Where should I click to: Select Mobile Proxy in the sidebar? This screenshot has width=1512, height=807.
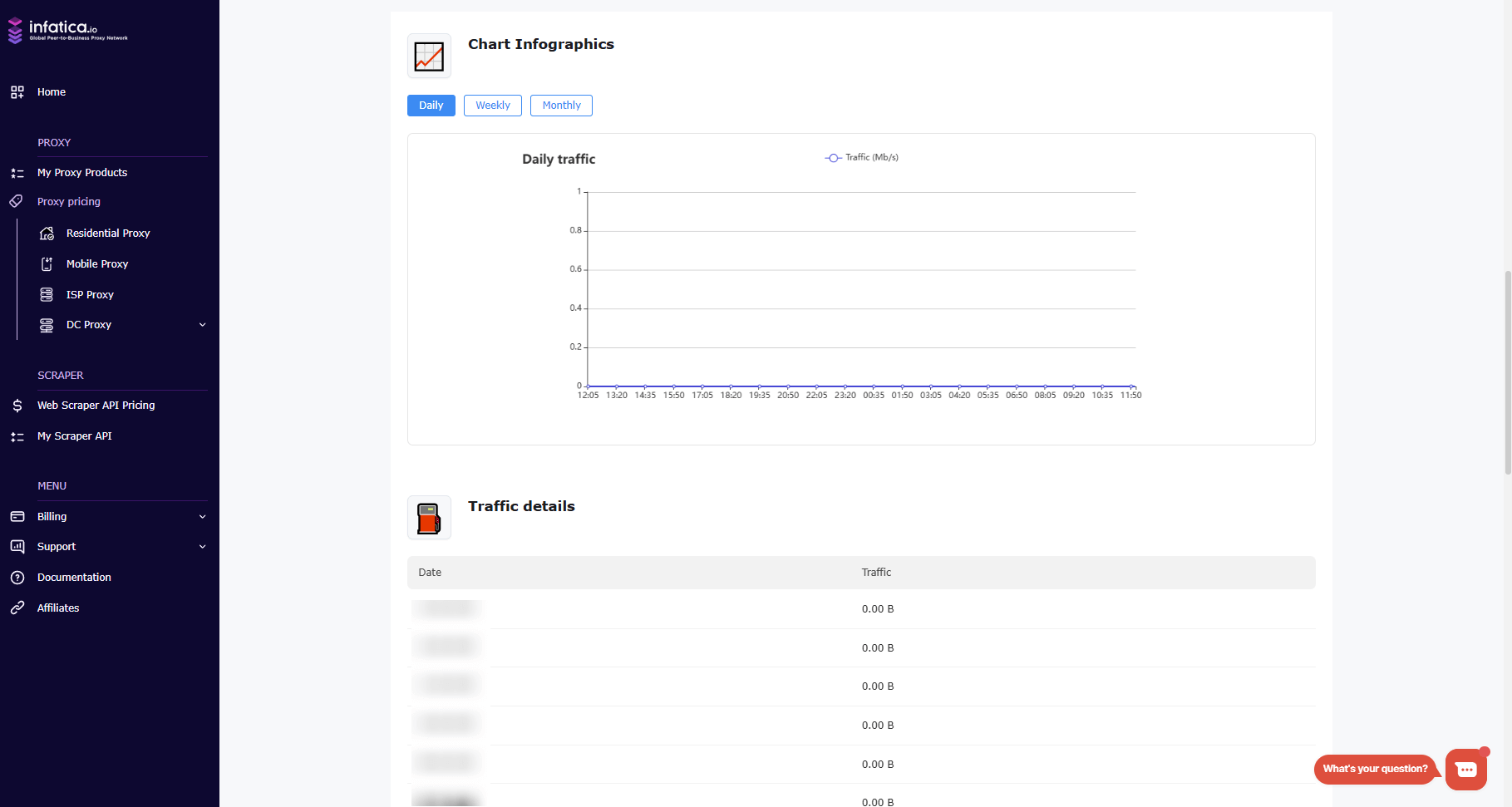(97, 264)
